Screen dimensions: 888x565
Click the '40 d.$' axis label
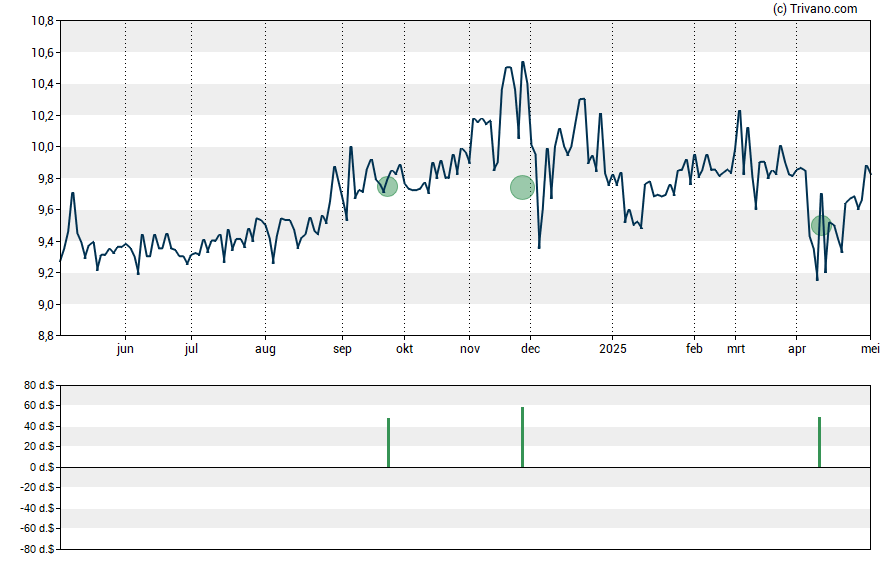point(39,426)
